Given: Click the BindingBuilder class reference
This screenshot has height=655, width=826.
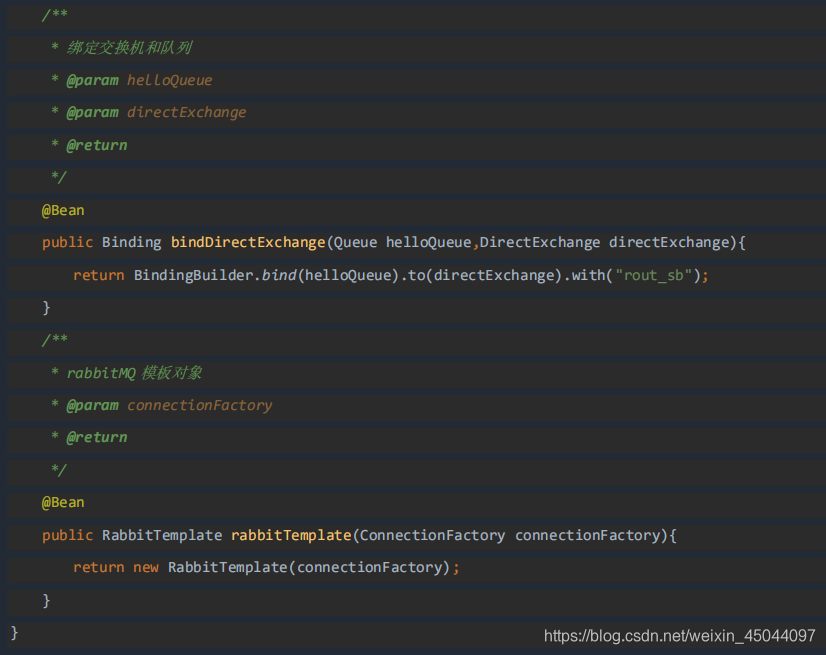Looking at the screenshot, I should 193,275.
